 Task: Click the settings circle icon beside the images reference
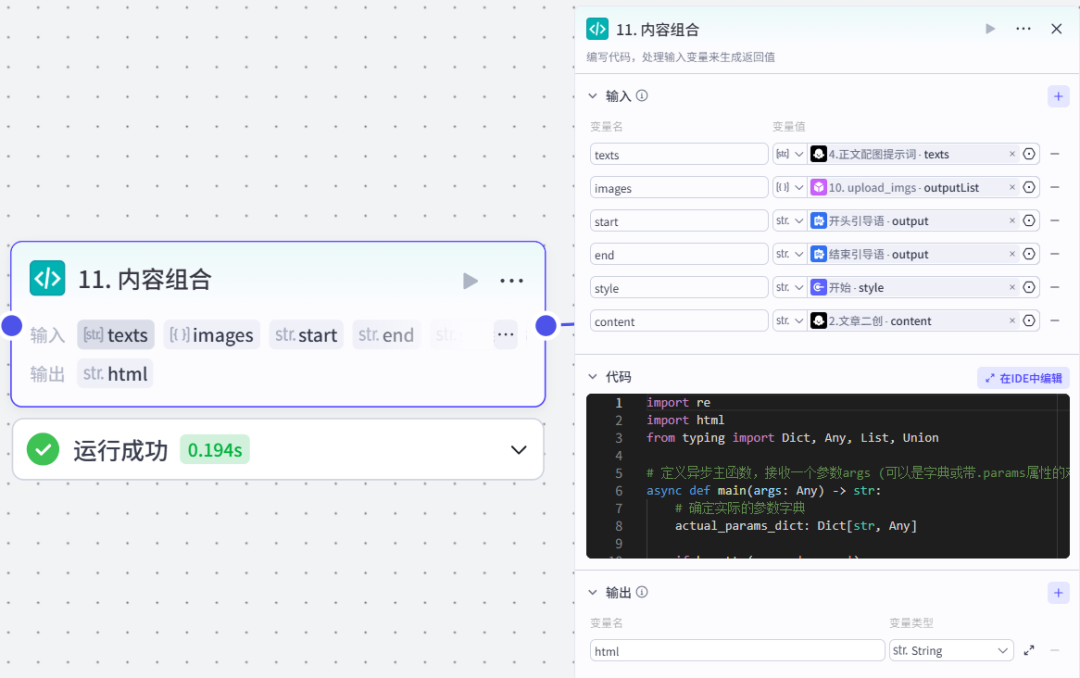1030,187
